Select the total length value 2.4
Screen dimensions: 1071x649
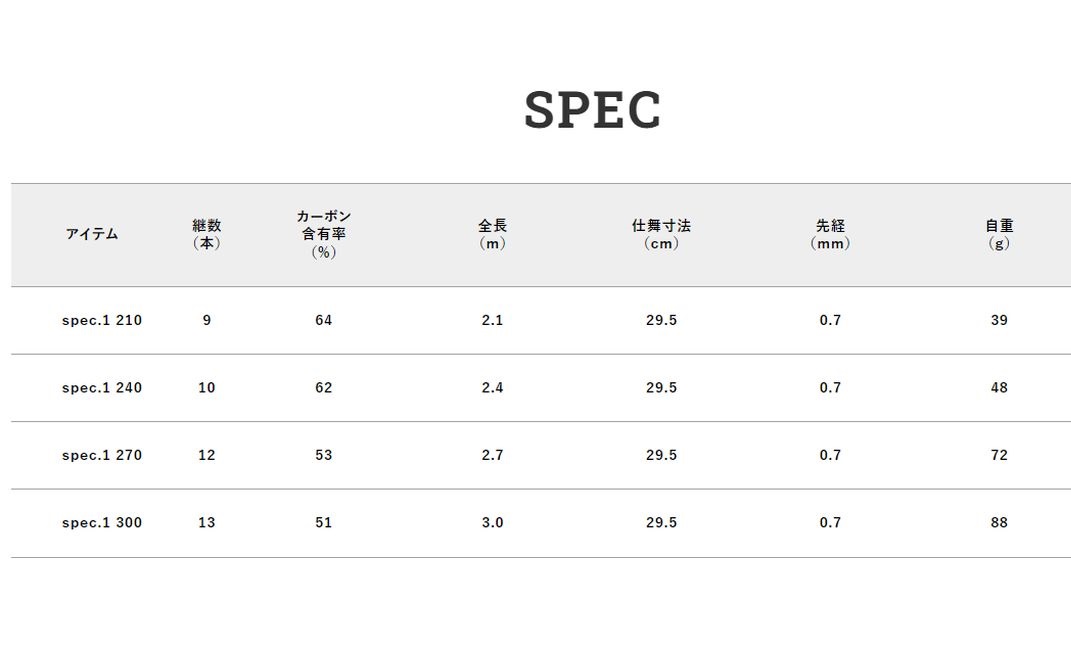pos(492,388)
